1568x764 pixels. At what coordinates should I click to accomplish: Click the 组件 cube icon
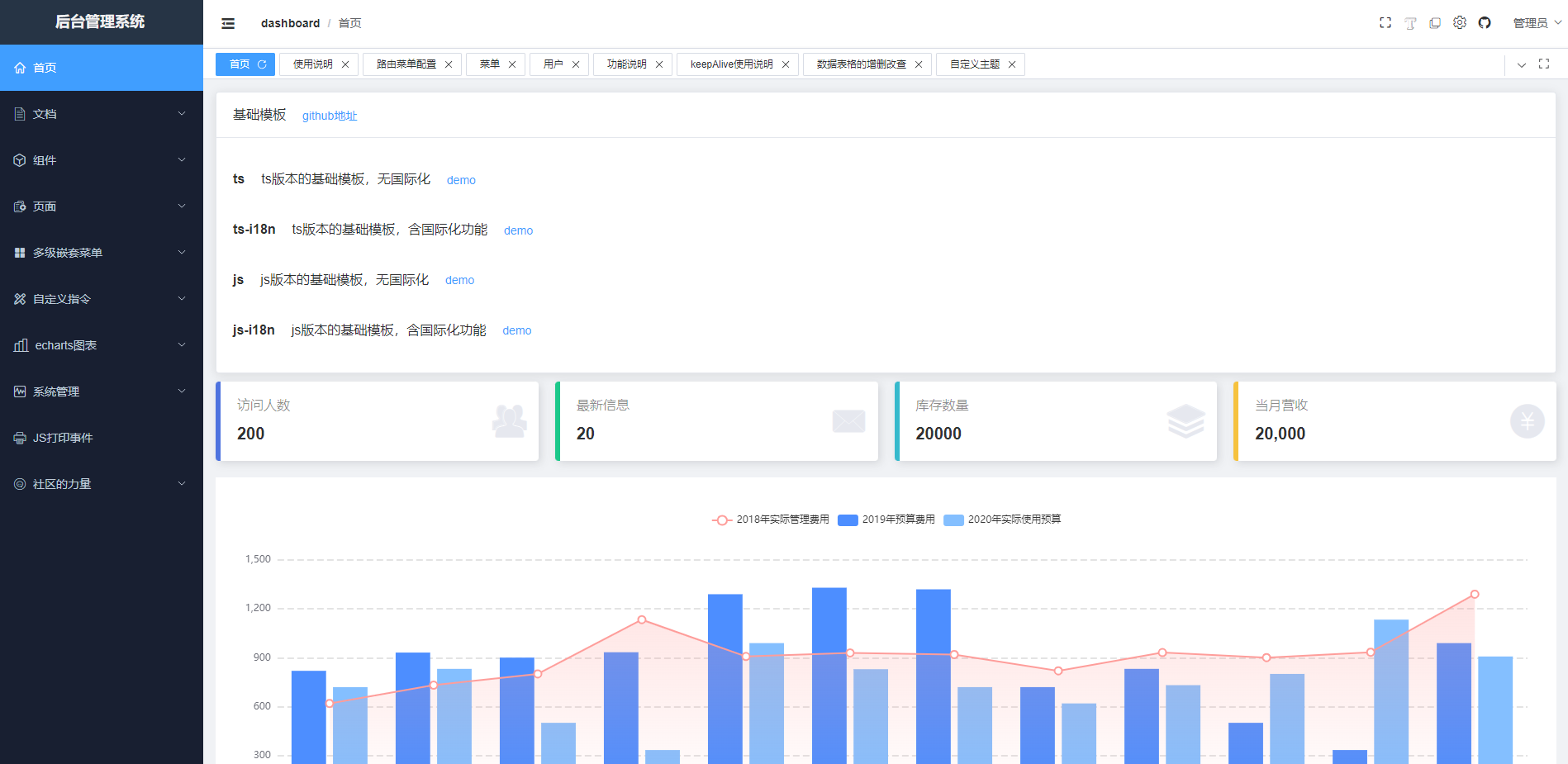(x=20, y=160)
